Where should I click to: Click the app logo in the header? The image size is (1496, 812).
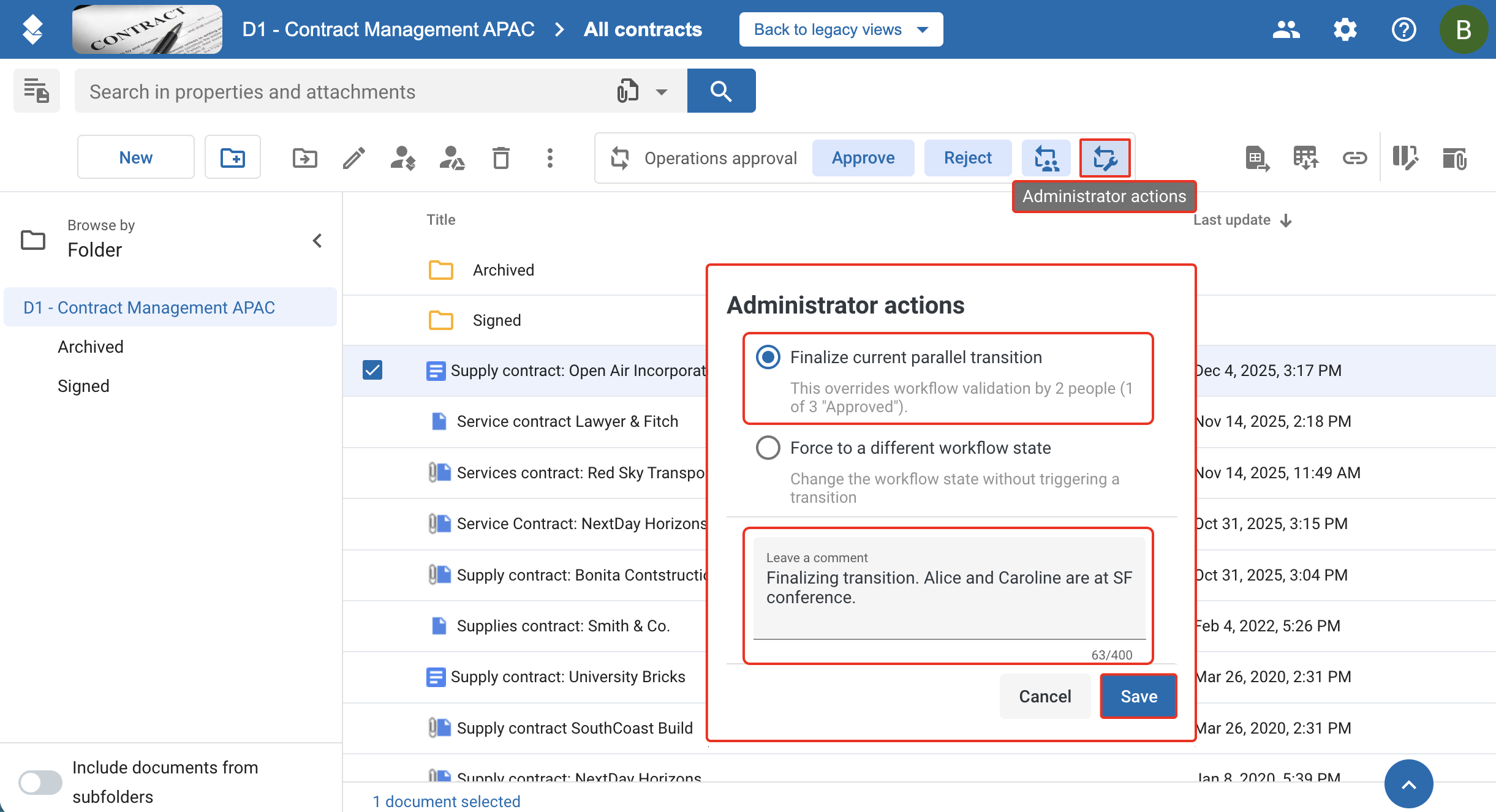click(32, 29)
